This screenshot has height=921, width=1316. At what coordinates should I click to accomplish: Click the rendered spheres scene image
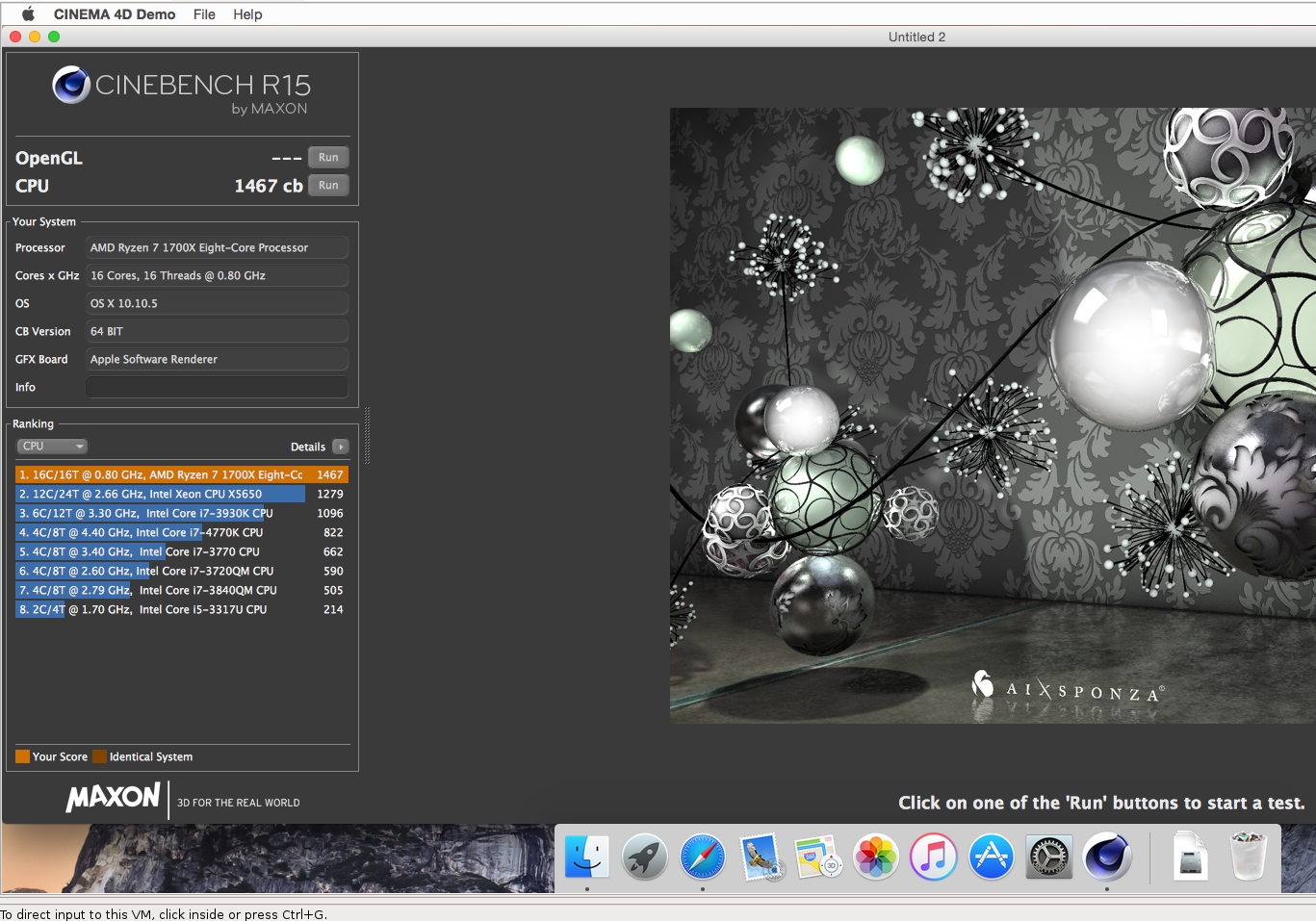[993, 415]
